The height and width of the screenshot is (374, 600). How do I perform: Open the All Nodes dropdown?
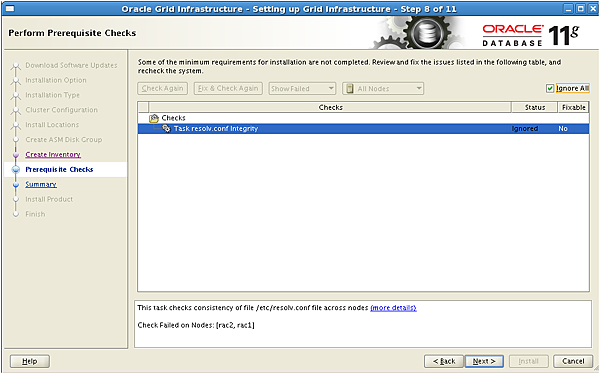click(x=383, y=89)
